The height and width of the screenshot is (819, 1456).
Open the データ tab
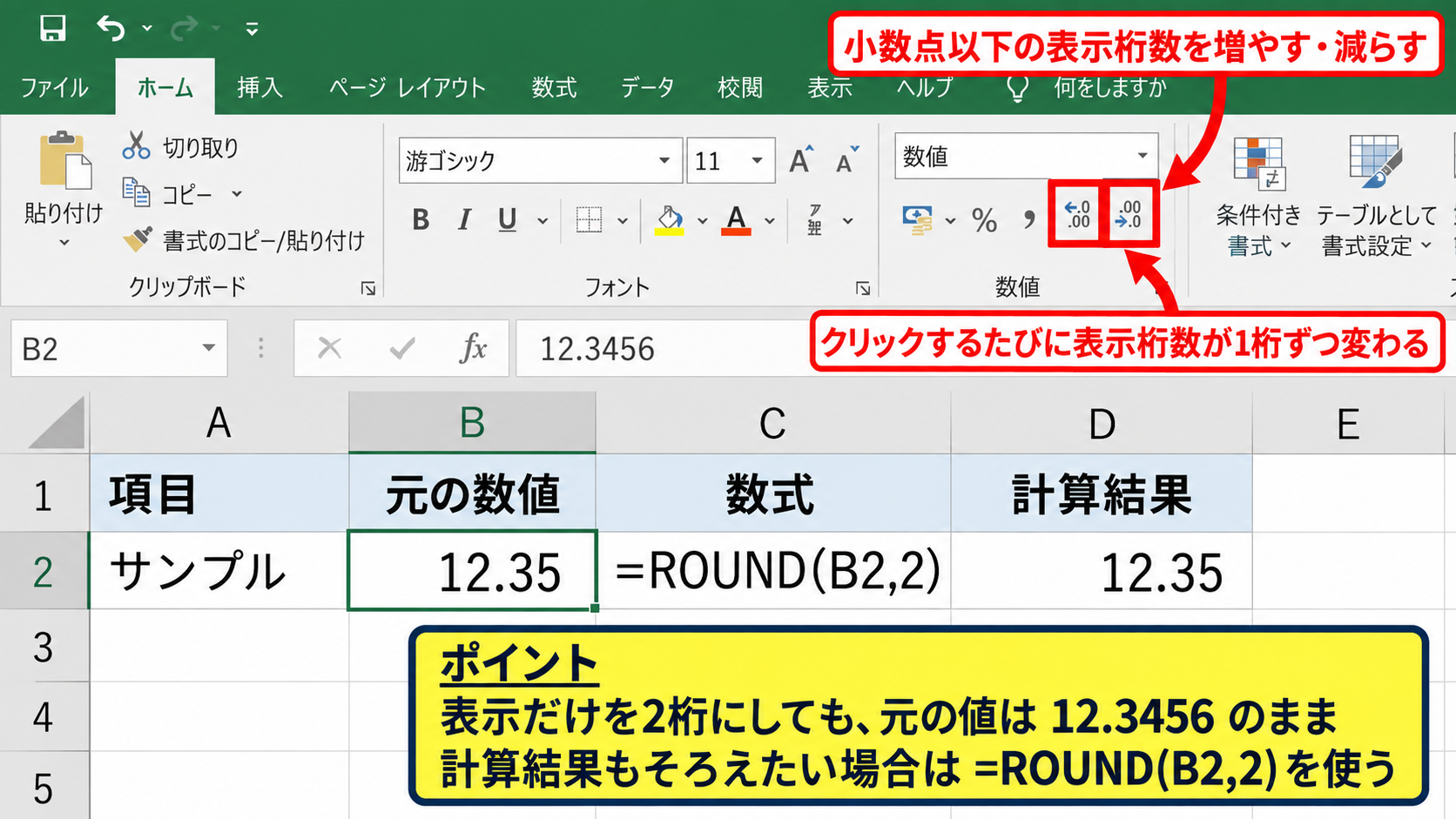tap(647, 88)
